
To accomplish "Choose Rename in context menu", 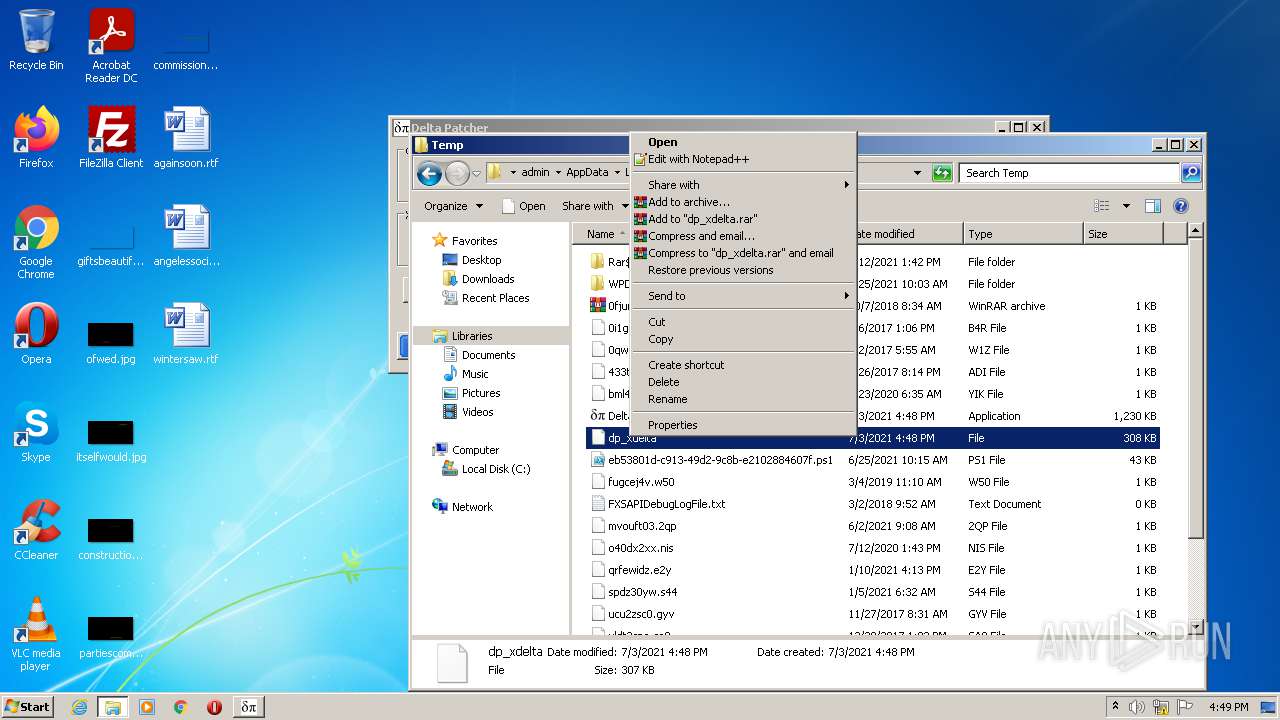I will coord(742,399).
